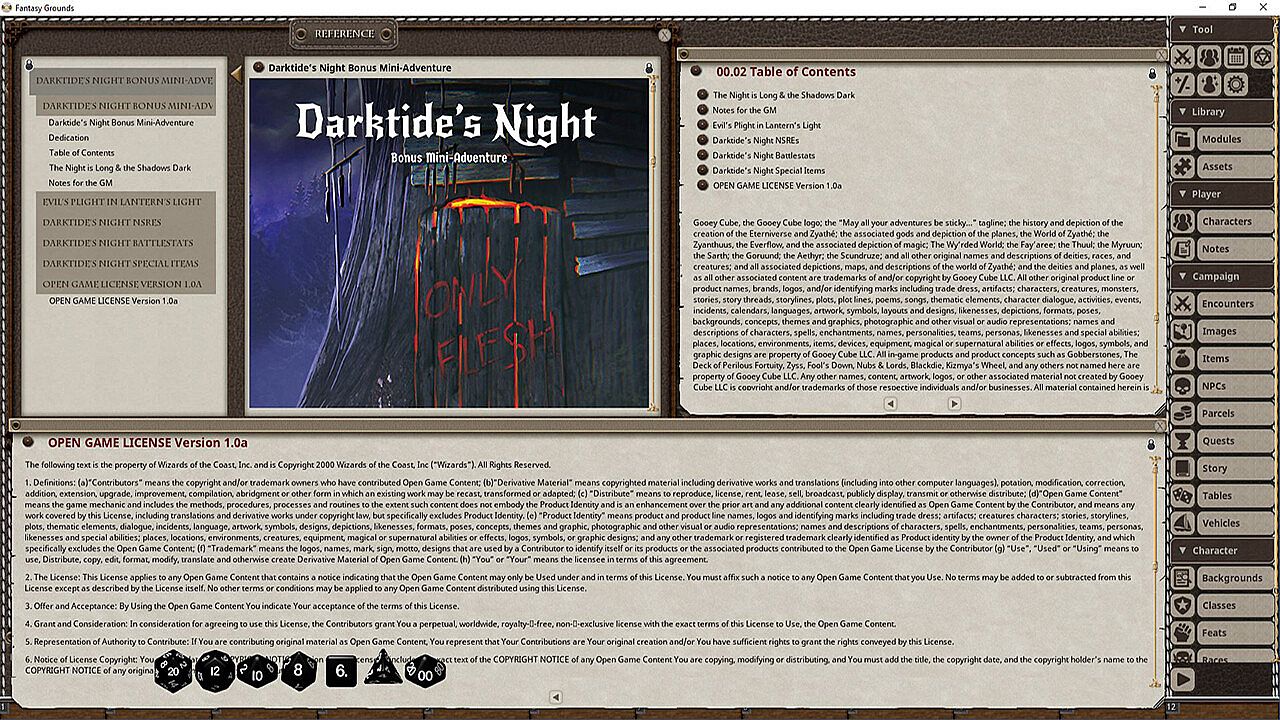Screen dimensions: 1280x720
Task: Click the Characters heads icon
Action: point(1183,221)
